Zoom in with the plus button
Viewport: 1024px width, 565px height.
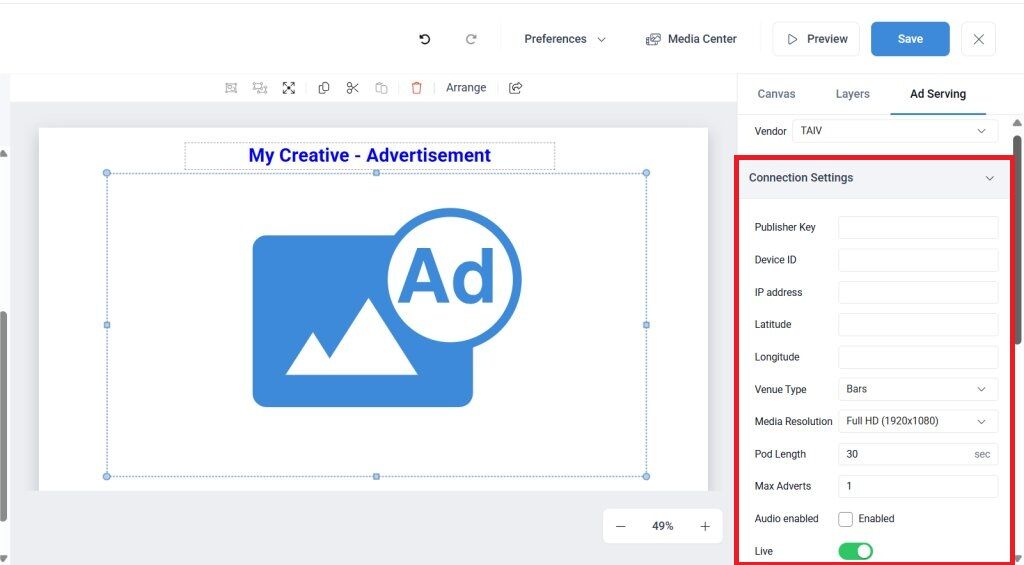705,526
